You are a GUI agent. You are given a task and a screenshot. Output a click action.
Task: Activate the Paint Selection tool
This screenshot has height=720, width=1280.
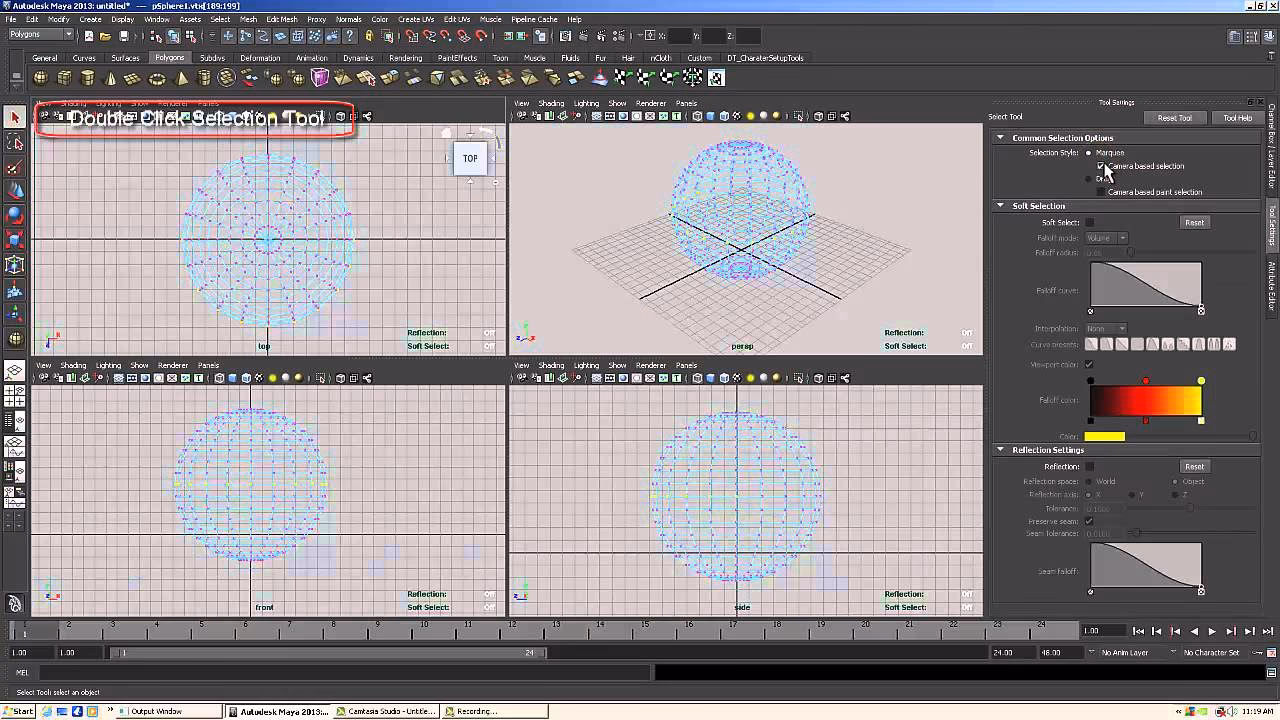pyautogui.click(x=14, y=167)
